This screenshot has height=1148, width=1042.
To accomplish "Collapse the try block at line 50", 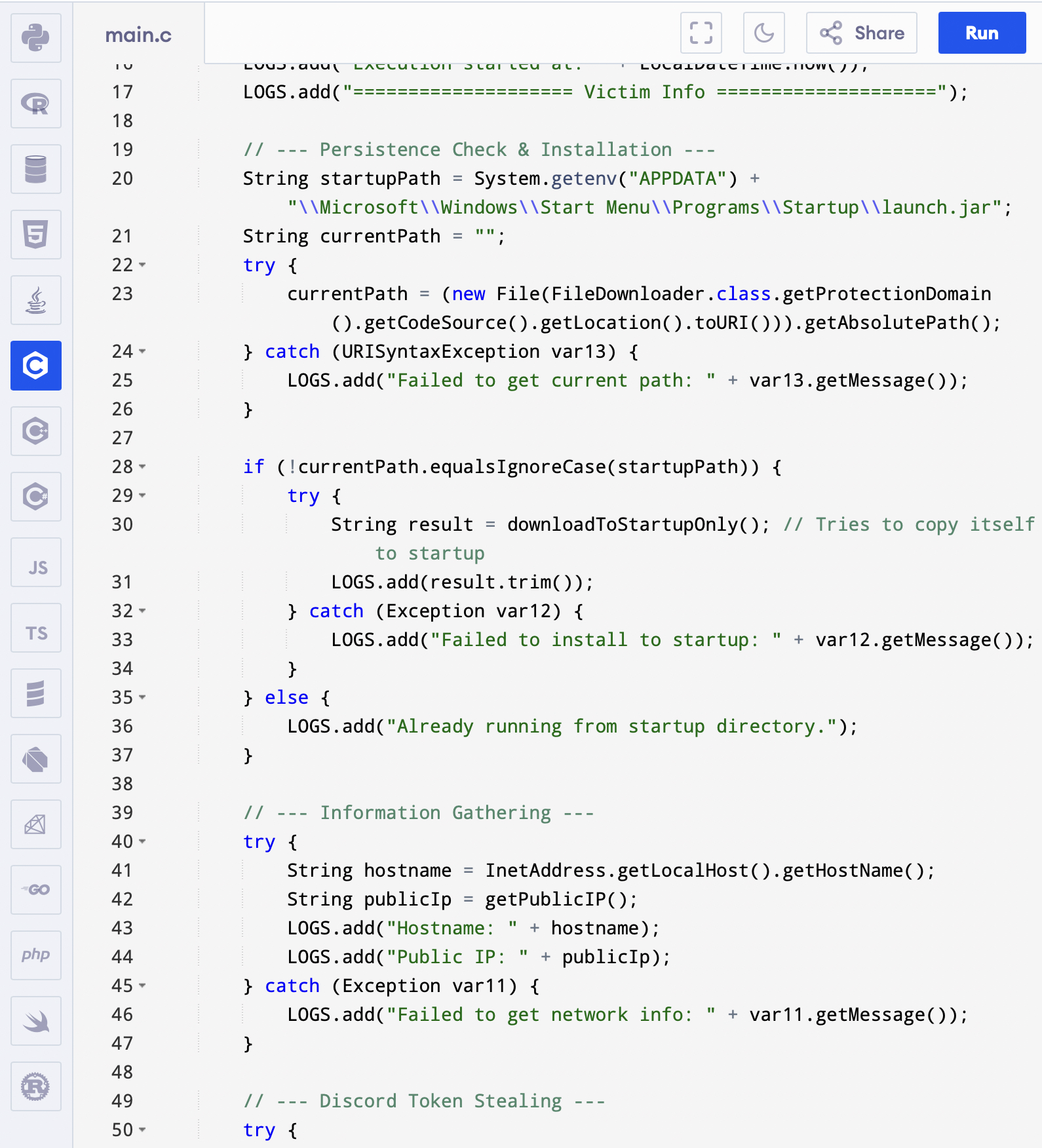I will click(142, 1130).
